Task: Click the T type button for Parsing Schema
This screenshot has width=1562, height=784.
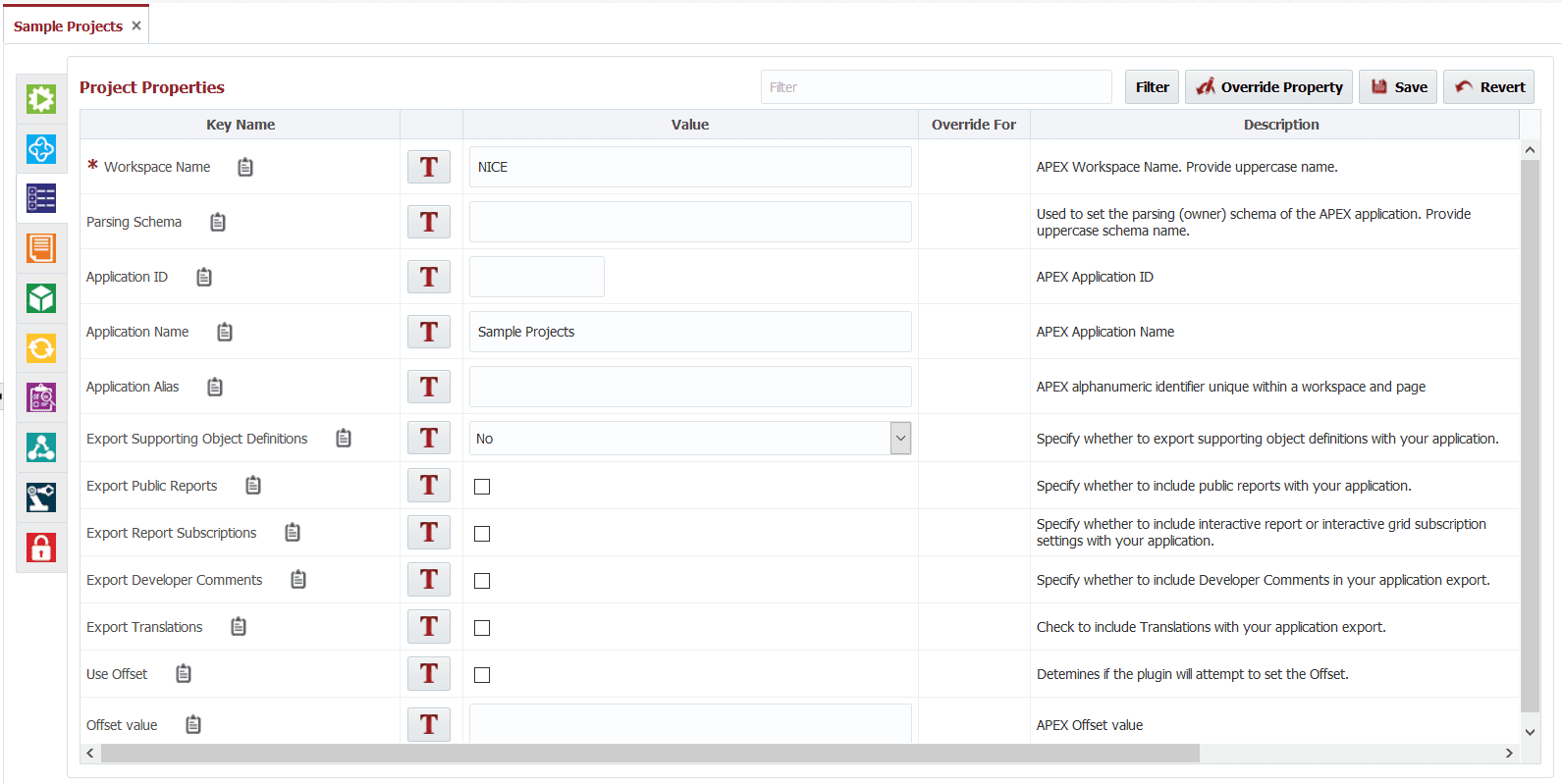Action: [x=429, y=222]
